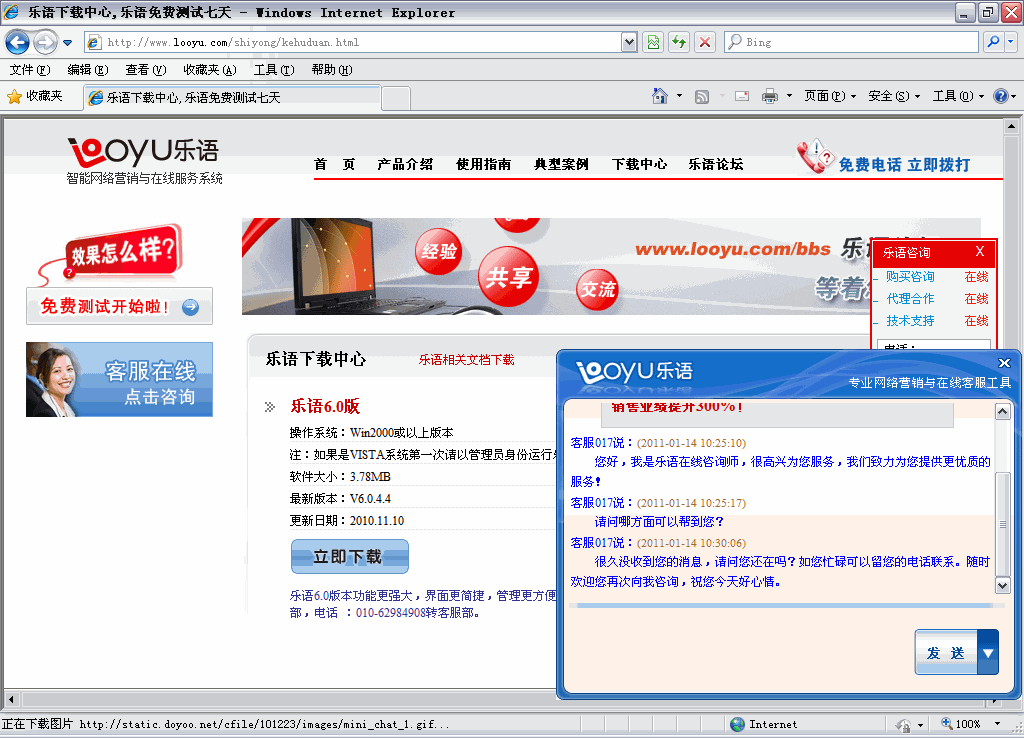Expand the send options dropdown arrow
1024x738 pixels.
(x=988, y=652)
